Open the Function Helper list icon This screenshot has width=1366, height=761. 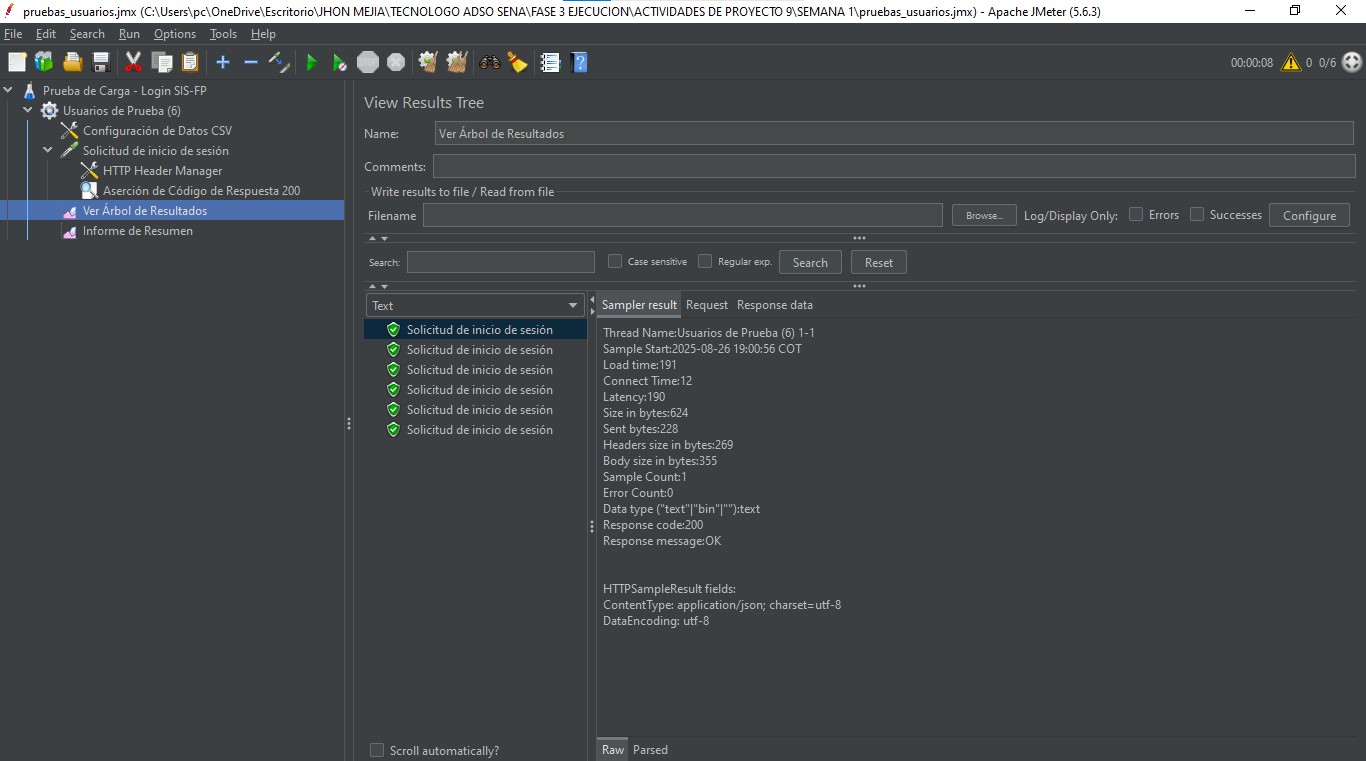pos(550,62)
